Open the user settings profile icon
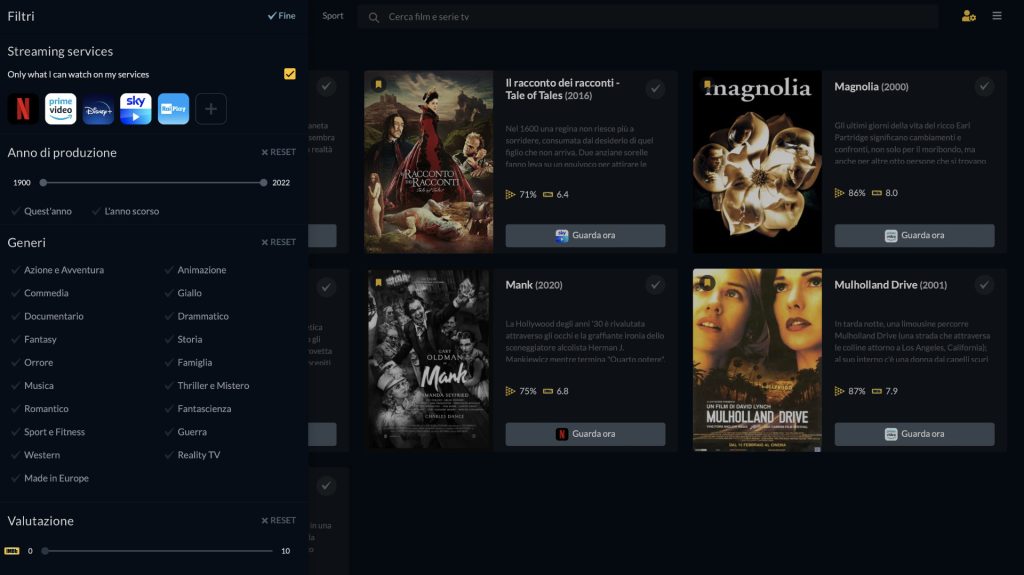This screenshot has height=575, width=1024. (968, 16)
